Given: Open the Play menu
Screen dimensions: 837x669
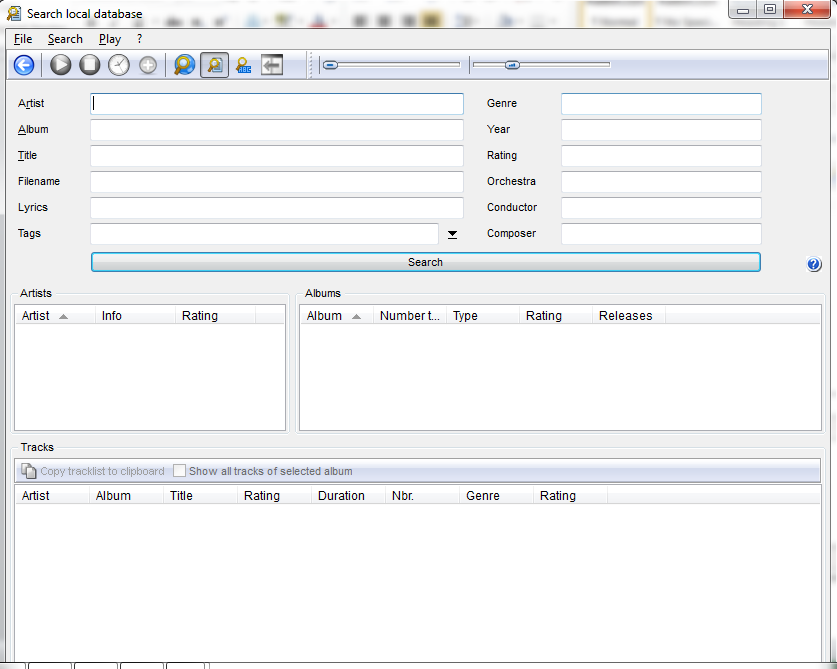Looking at the screenshot, I should click(110, 39).
